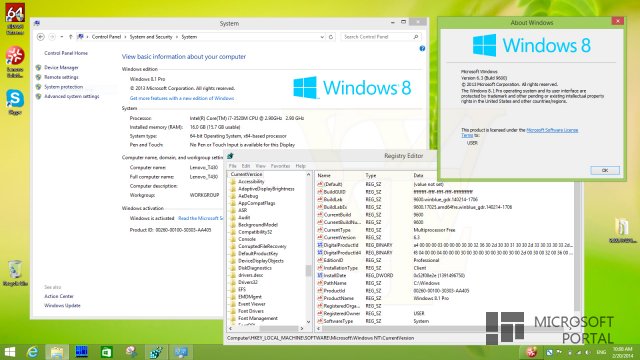Select the ProductName registry value
This screenshot has width=640, height=360.
coord(338,298)
